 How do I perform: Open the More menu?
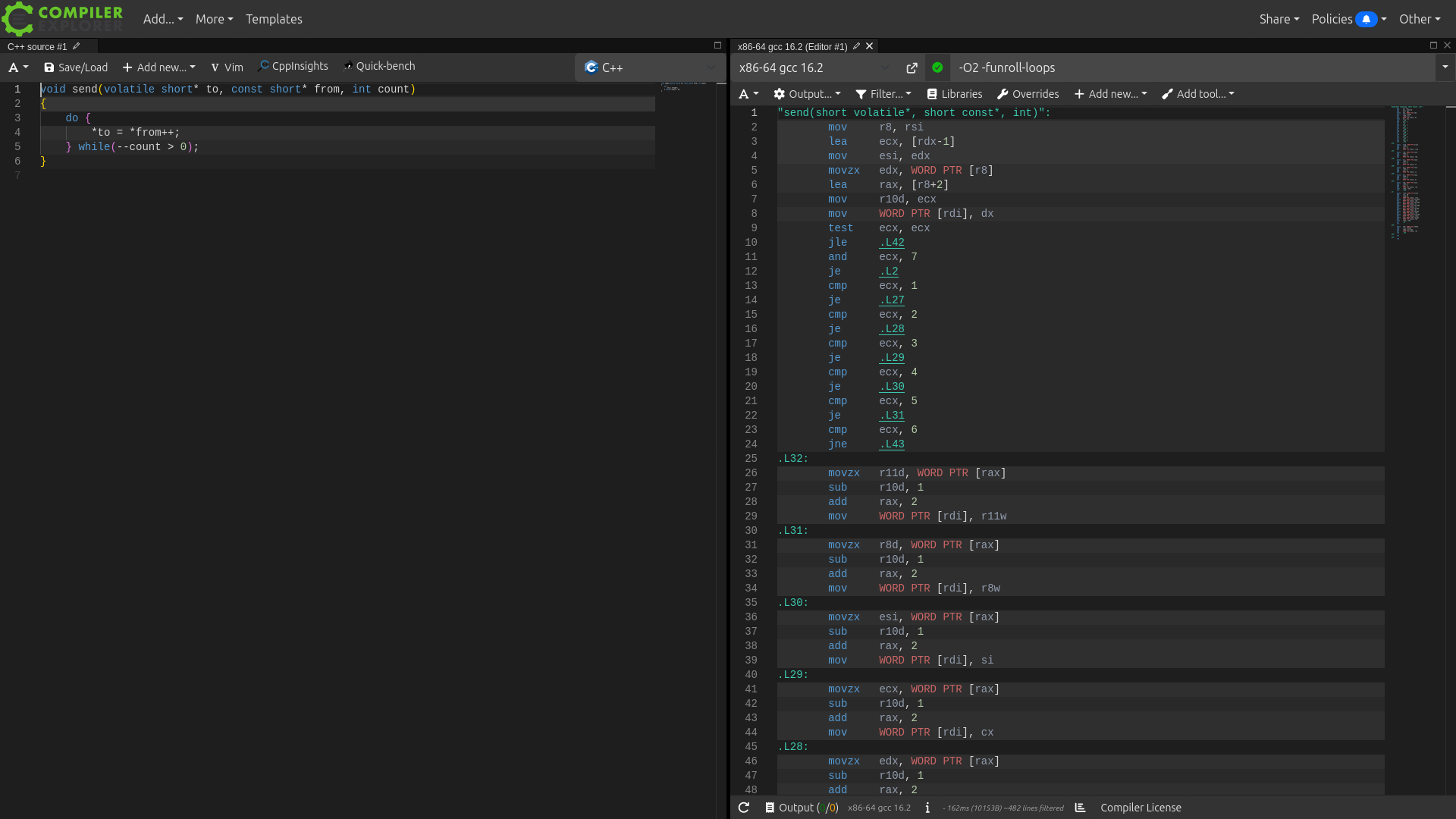click(214, 19)
